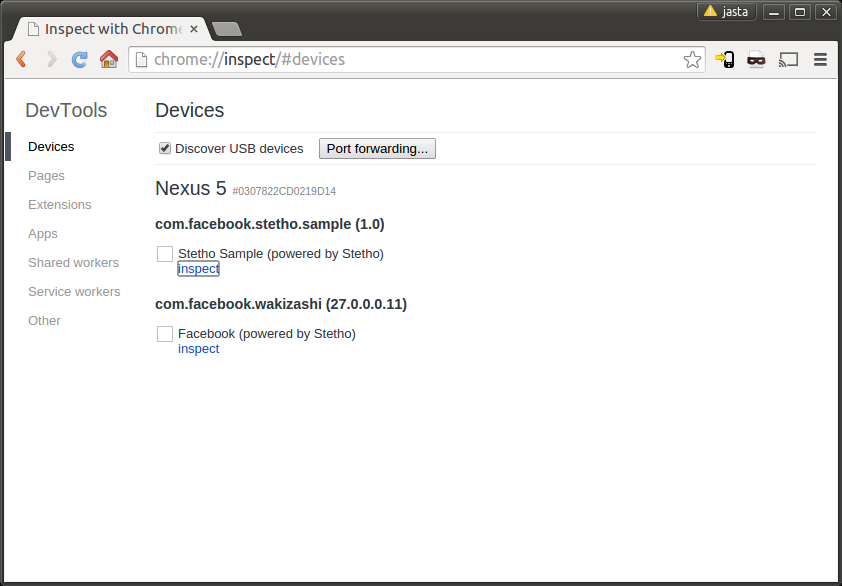Screen dimensions: 842x586
Task: Go back using the navigation arrow
Action: 21,59
